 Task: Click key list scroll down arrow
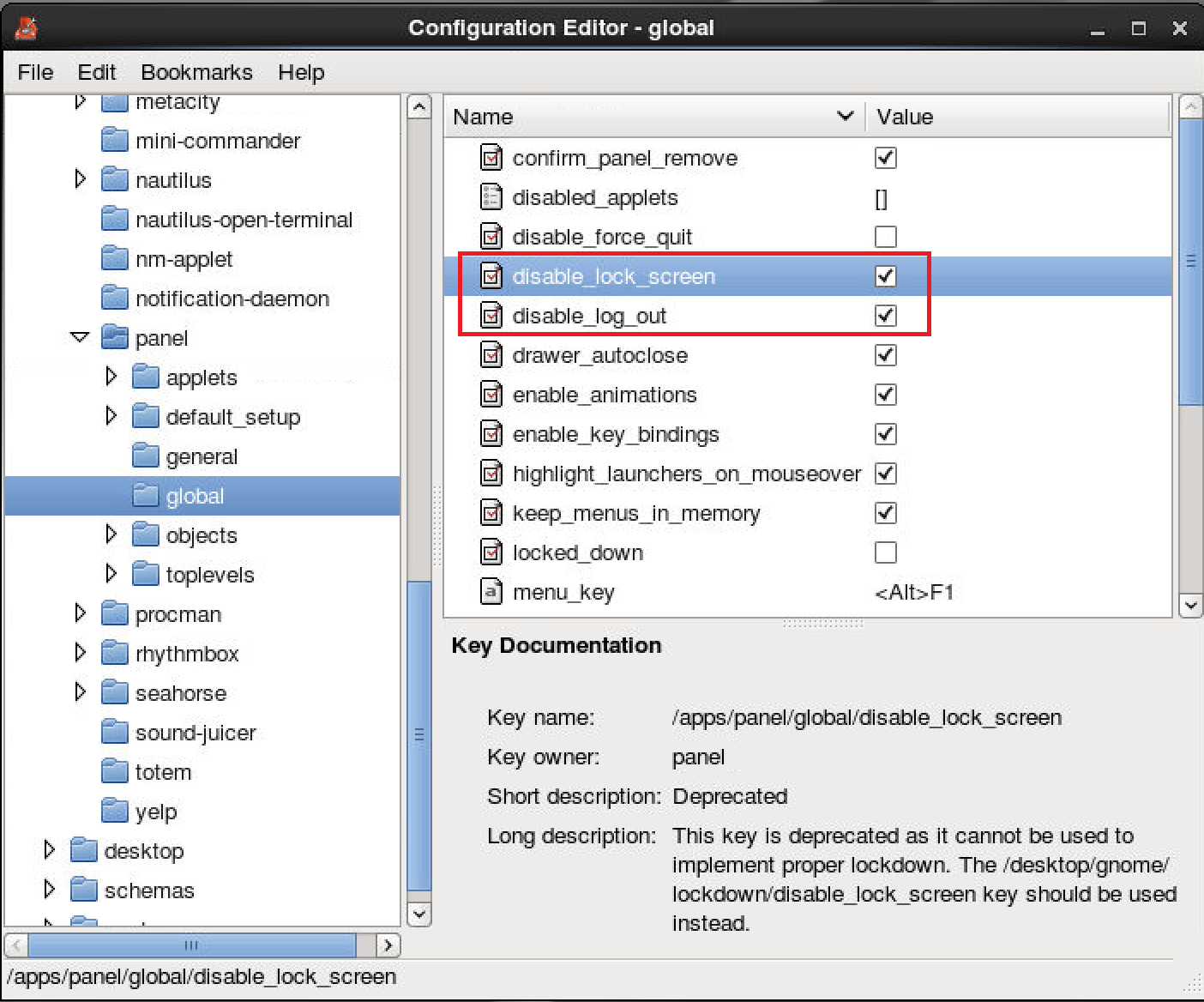tap(1191, 605)
